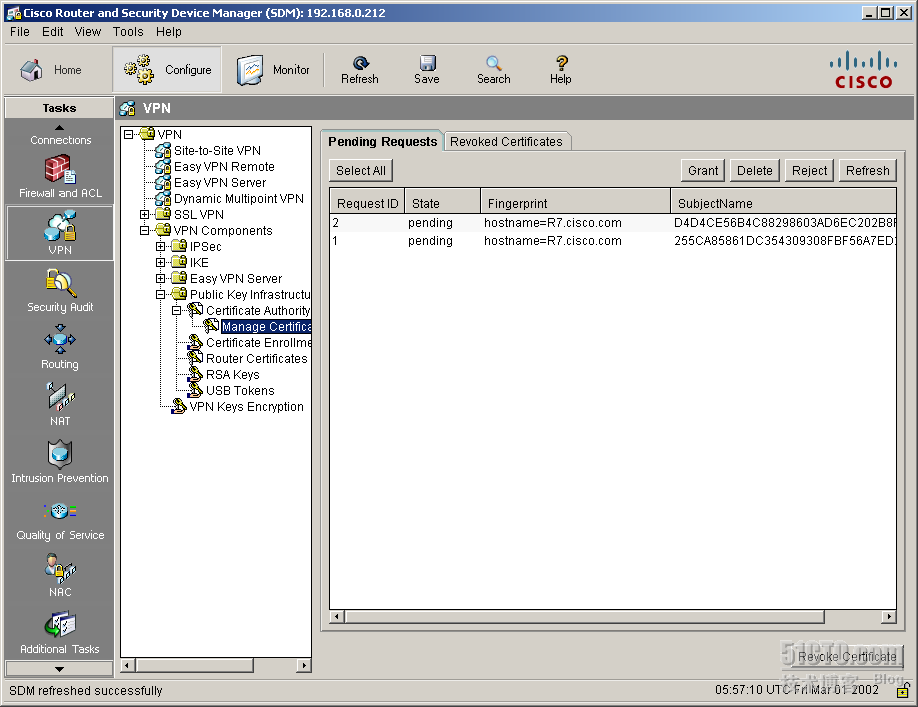Screen dimensions: 918x707
Task: Click the State column header
Action: point(443,203)
